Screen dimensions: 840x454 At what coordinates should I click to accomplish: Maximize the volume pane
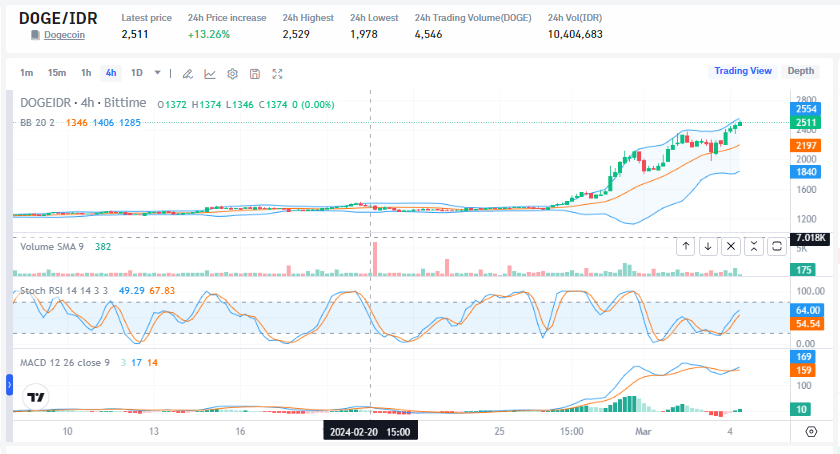tap(776, 246)
